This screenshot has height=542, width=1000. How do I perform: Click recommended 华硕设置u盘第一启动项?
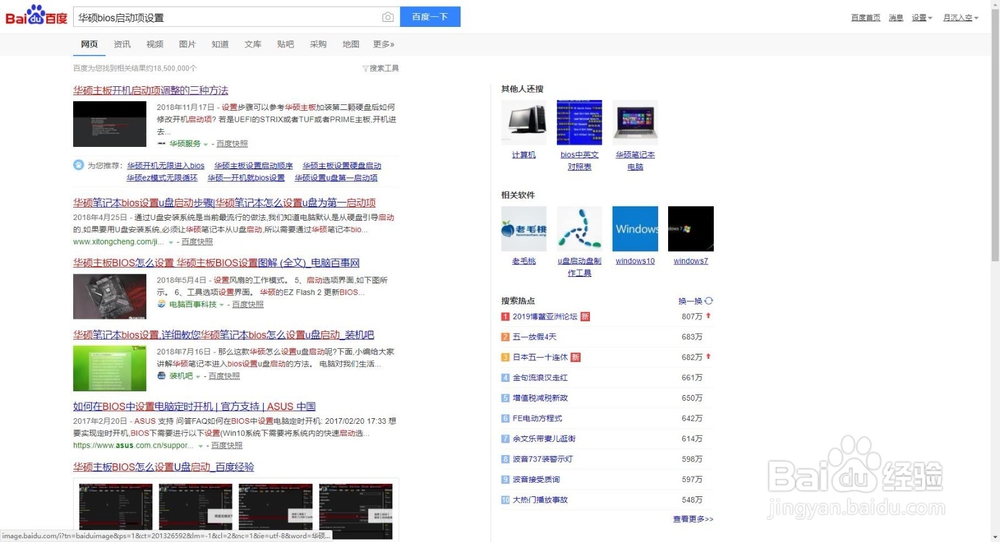(336, 178)
